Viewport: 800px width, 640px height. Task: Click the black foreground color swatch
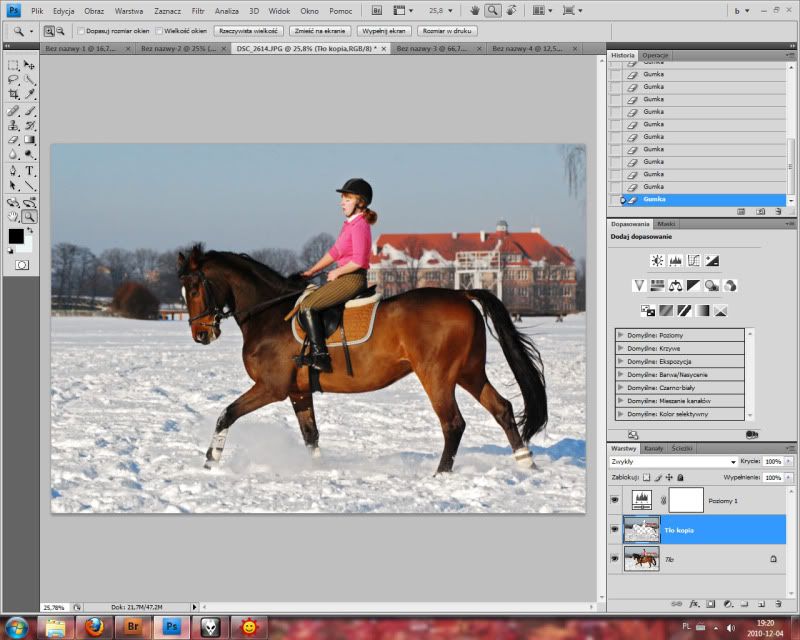point(16,236)
